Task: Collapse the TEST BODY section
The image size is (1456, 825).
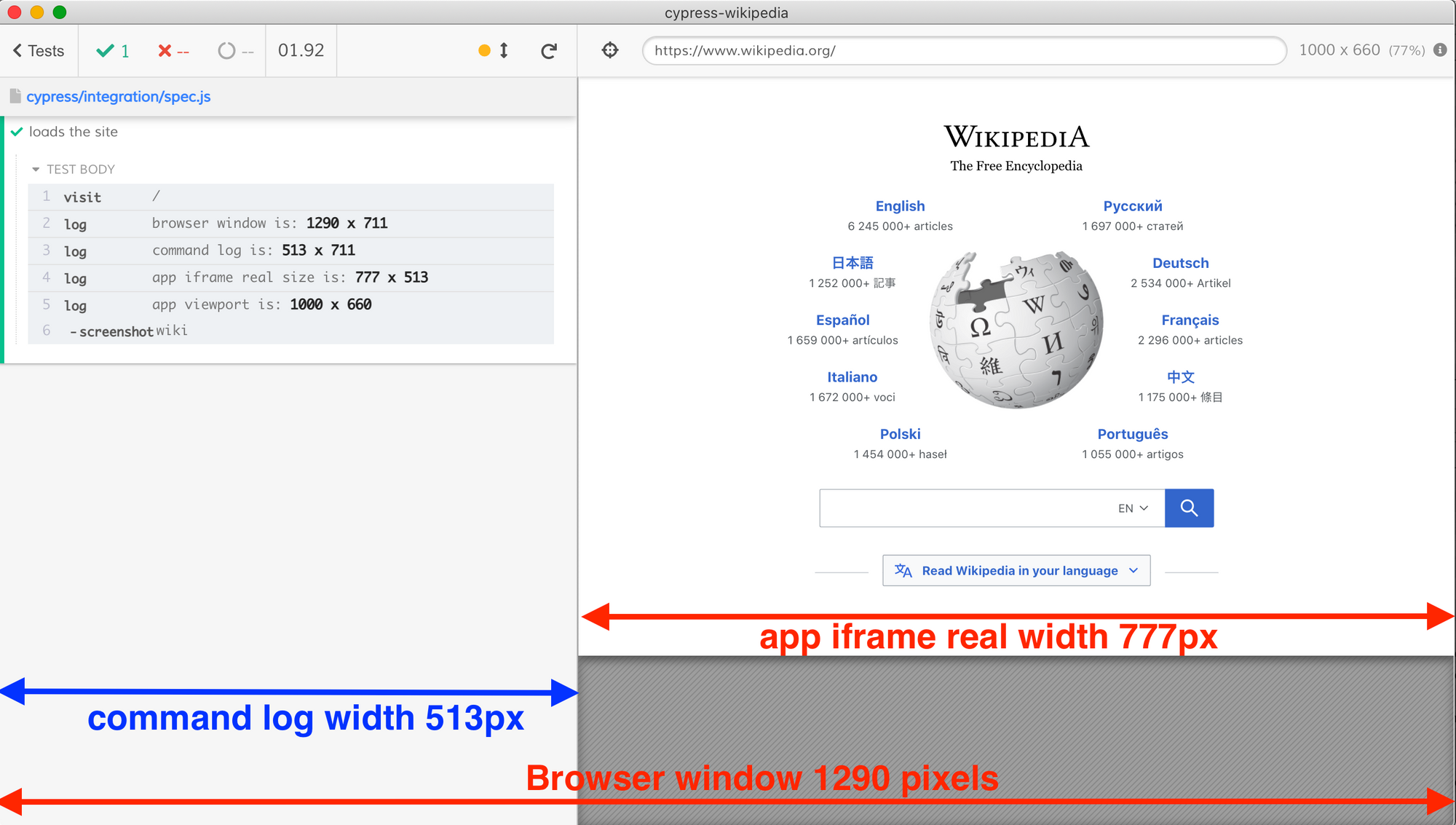Action: [x=36, y=169]
